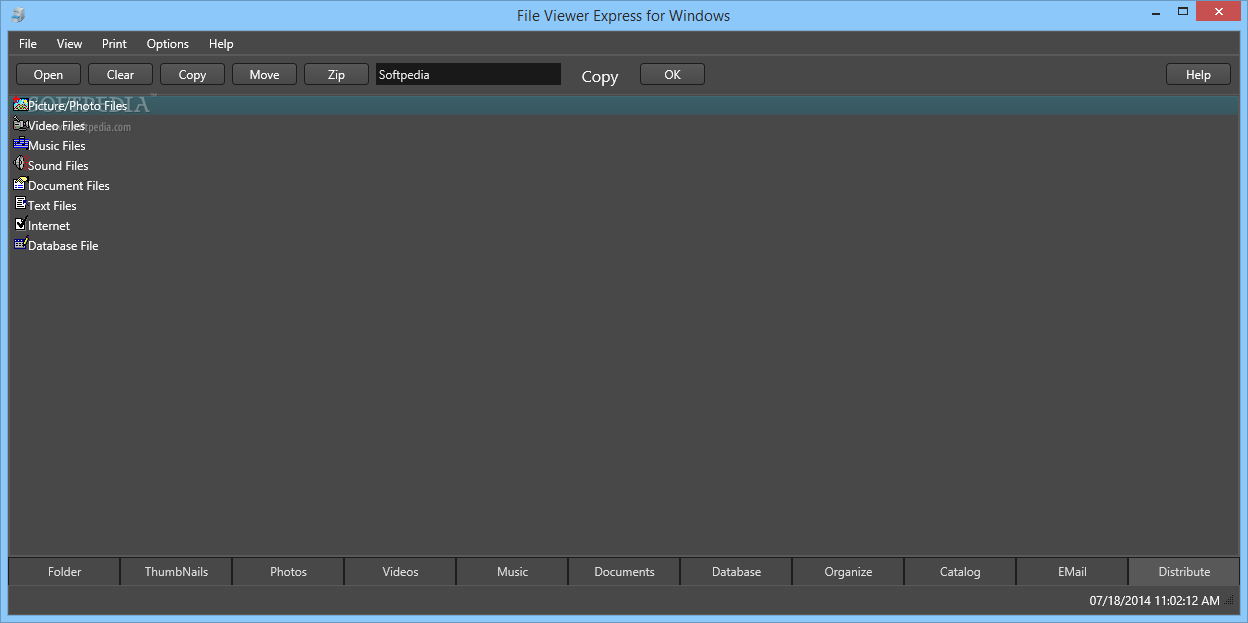1248x623 pixels.
Task: Click the Copy button
Action: [x=192, y=74]
